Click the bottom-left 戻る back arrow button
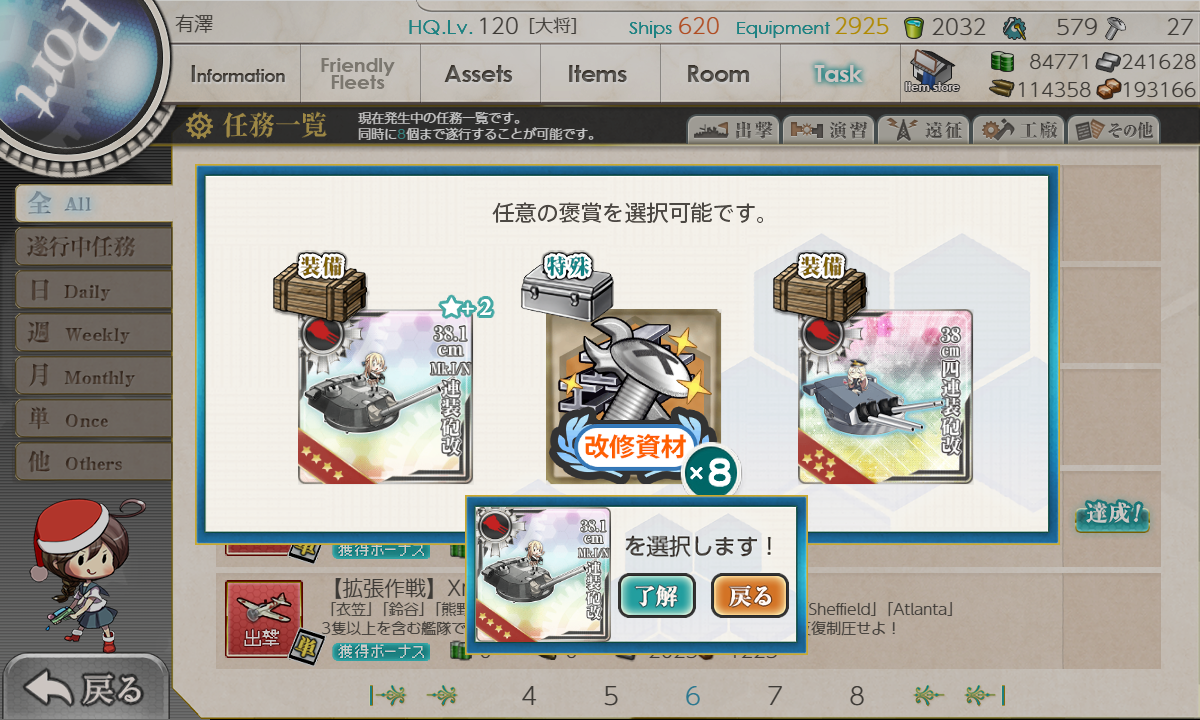This screenshot has width=1200, height=720. (x=83, y=689)
